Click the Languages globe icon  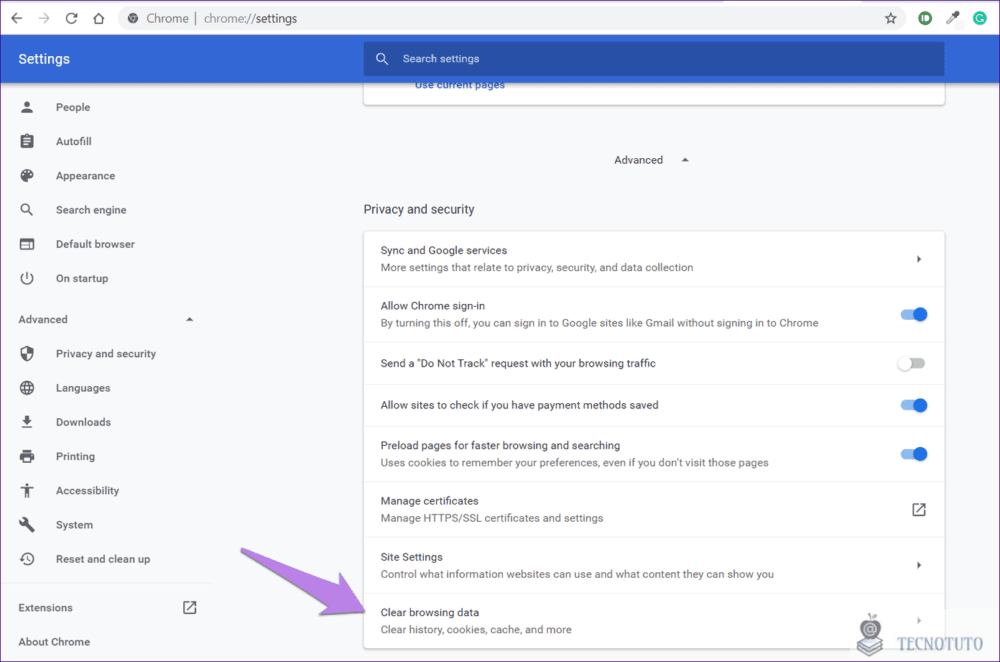point(27,388)
